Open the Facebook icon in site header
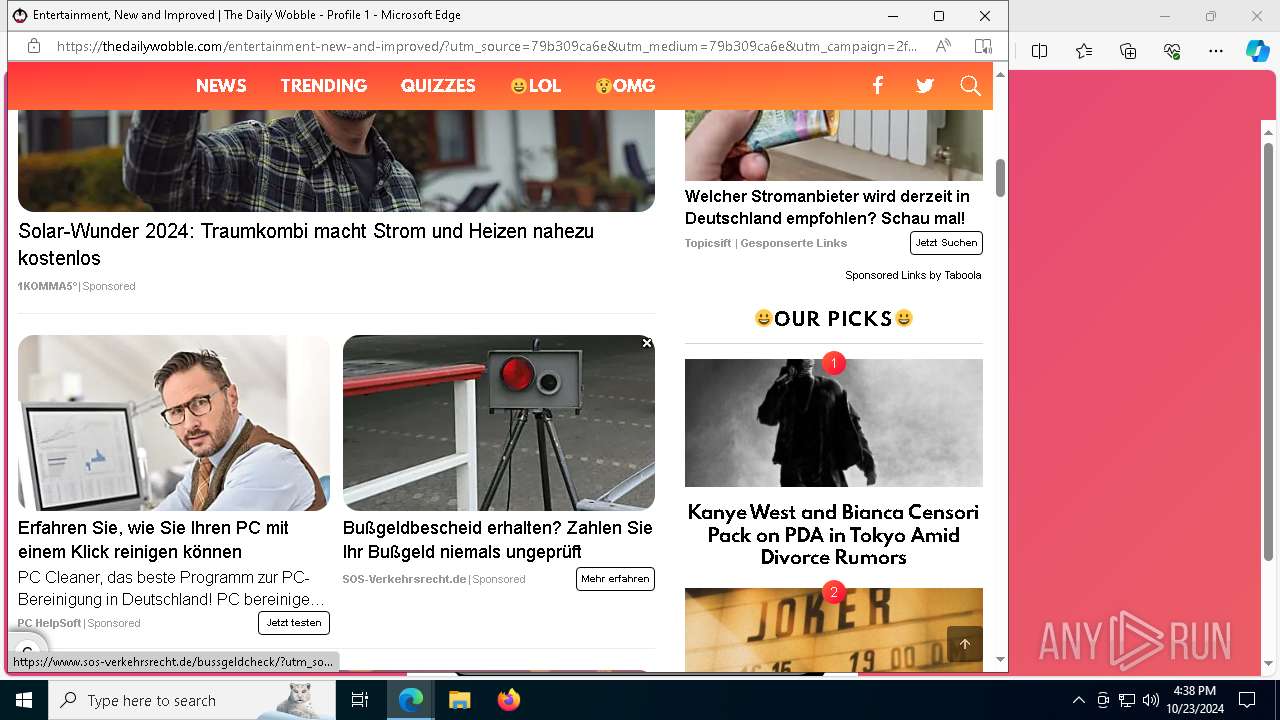The height and width of the screenshot is (720, 1280). (877, 86)
